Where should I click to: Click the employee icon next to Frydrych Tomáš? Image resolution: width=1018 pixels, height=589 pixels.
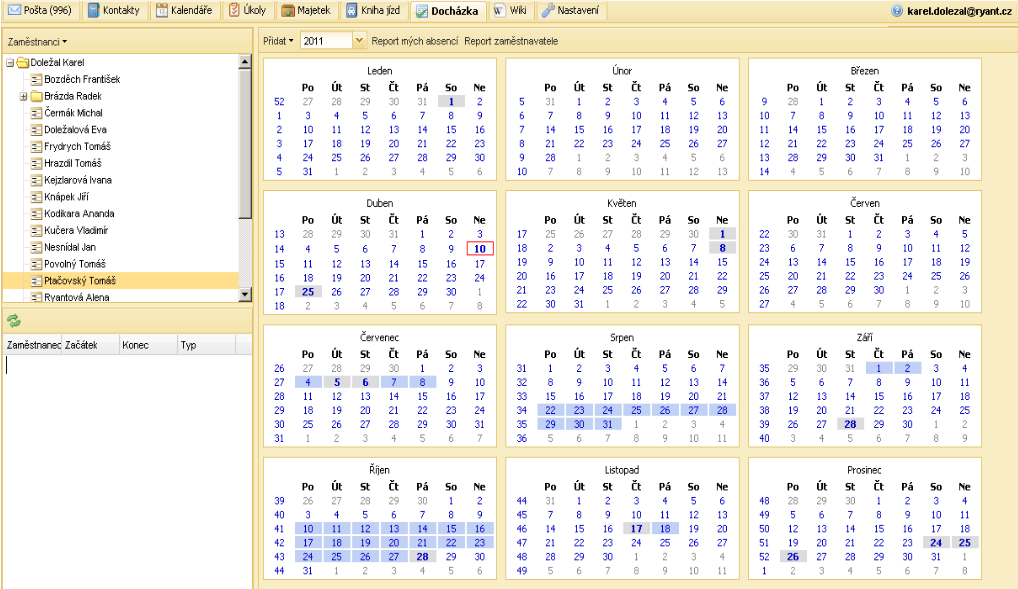pos(36,147)
